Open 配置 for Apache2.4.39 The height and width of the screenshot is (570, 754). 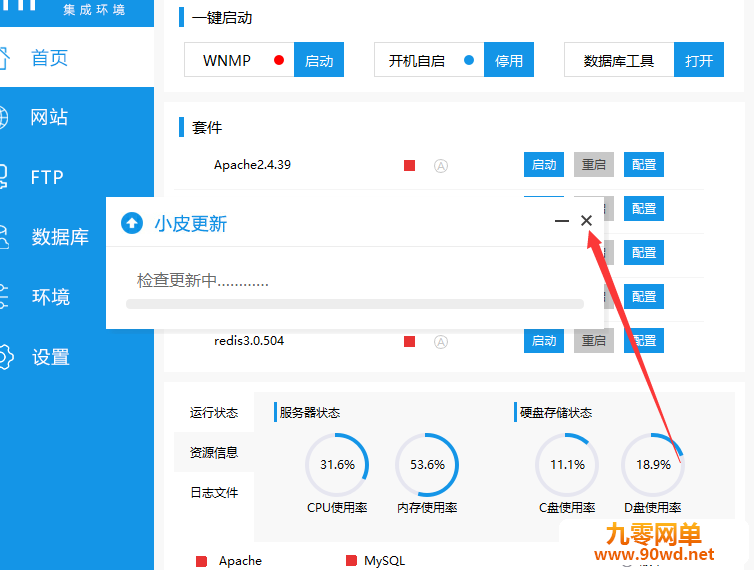pos(644,165)
